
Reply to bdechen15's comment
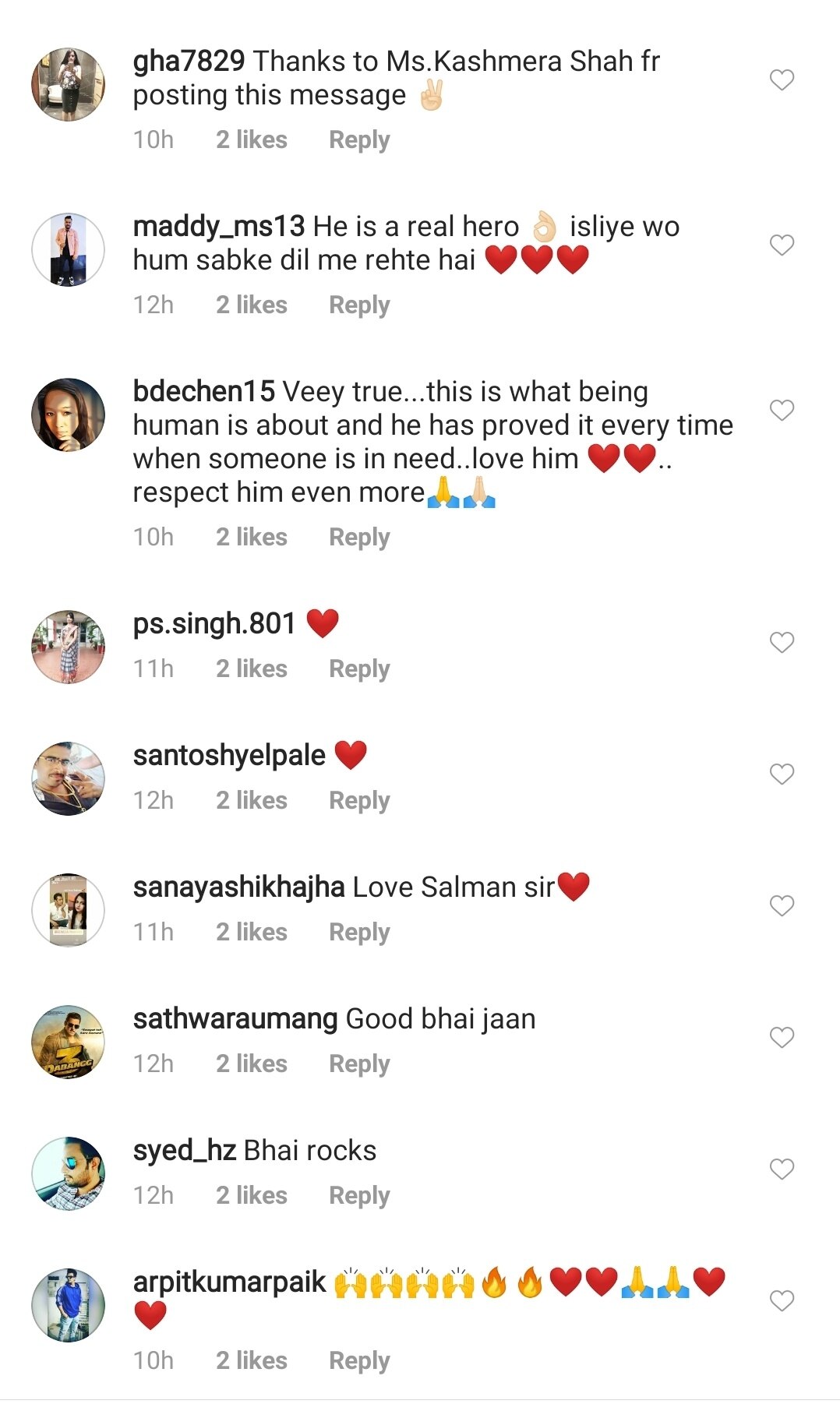pos(359,538)
